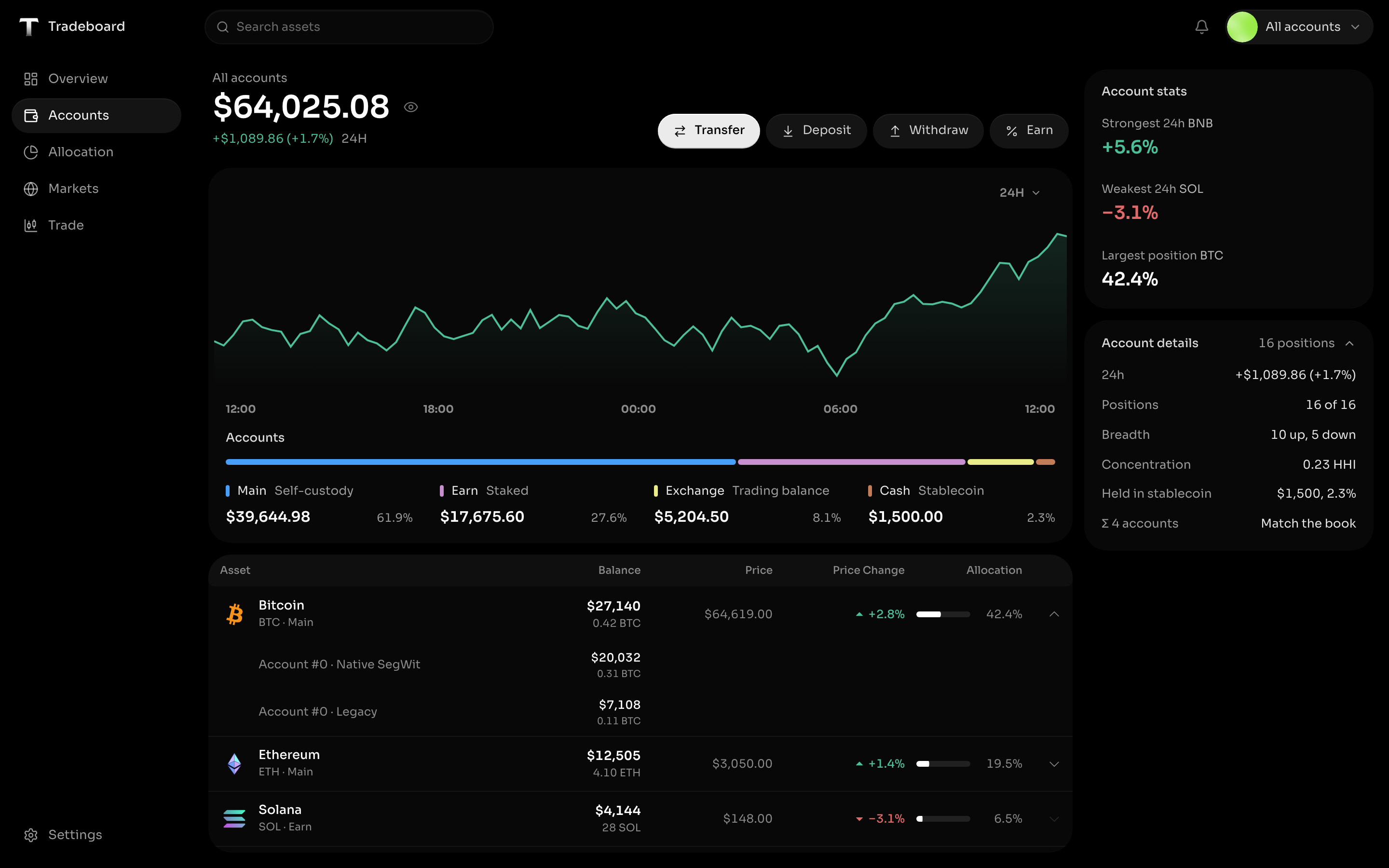This screenshot has height=868, width=1389.
Task: Click the Earn percent icon
Action: pos(1012,132)
